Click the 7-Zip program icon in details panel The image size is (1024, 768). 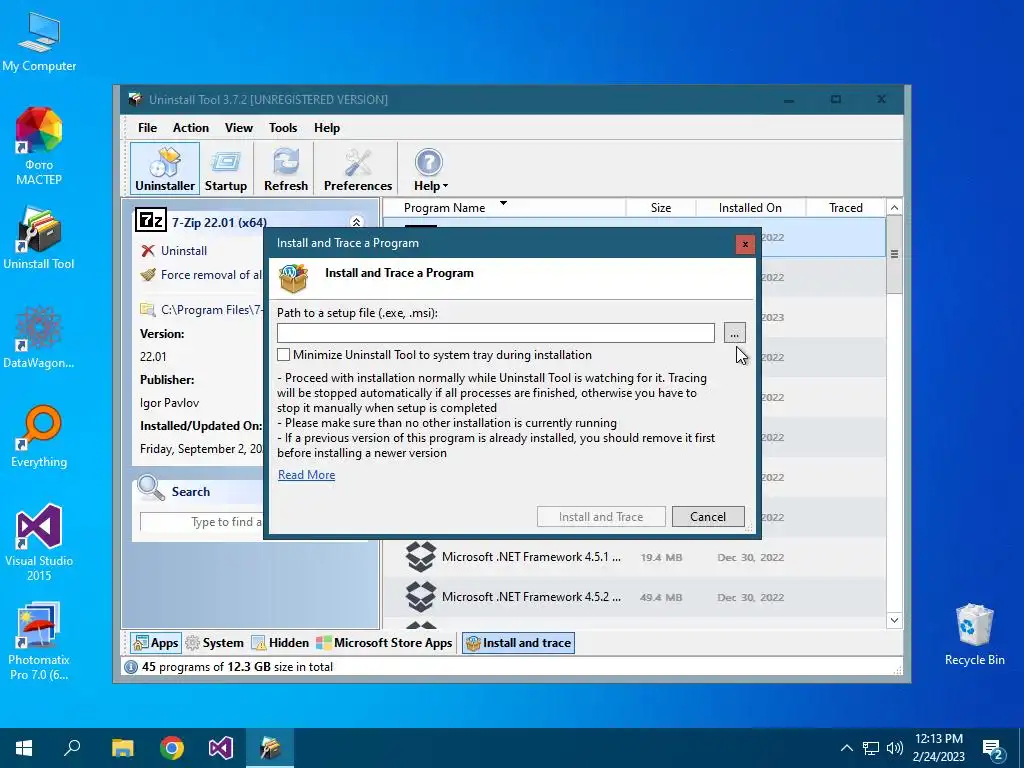151,221
